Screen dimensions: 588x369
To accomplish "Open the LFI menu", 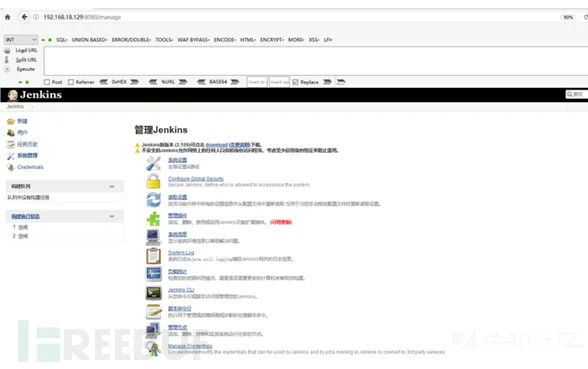I will click(x=328, y=39).
